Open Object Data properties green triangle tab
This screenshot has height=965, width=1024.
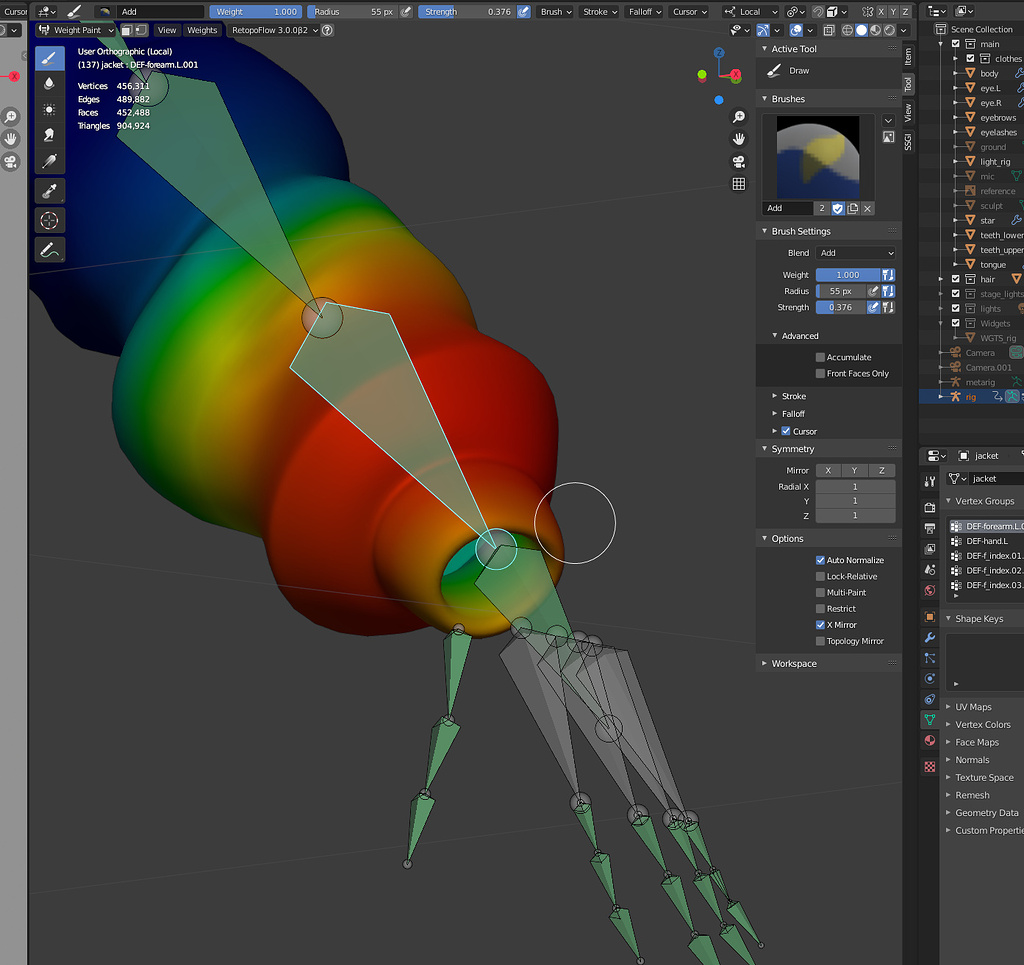pos(930,720)
